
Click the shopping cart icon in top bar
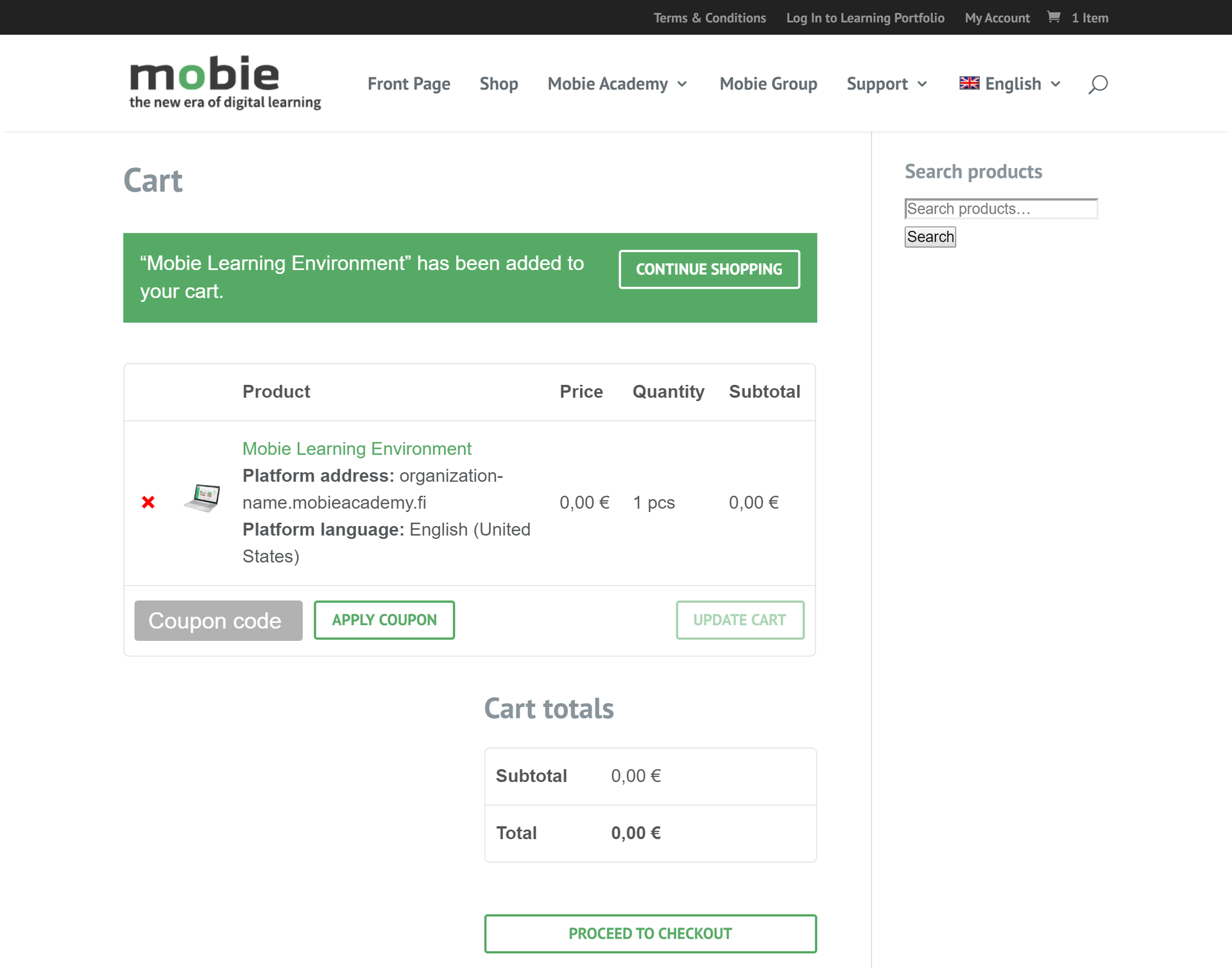(1054, 17)
